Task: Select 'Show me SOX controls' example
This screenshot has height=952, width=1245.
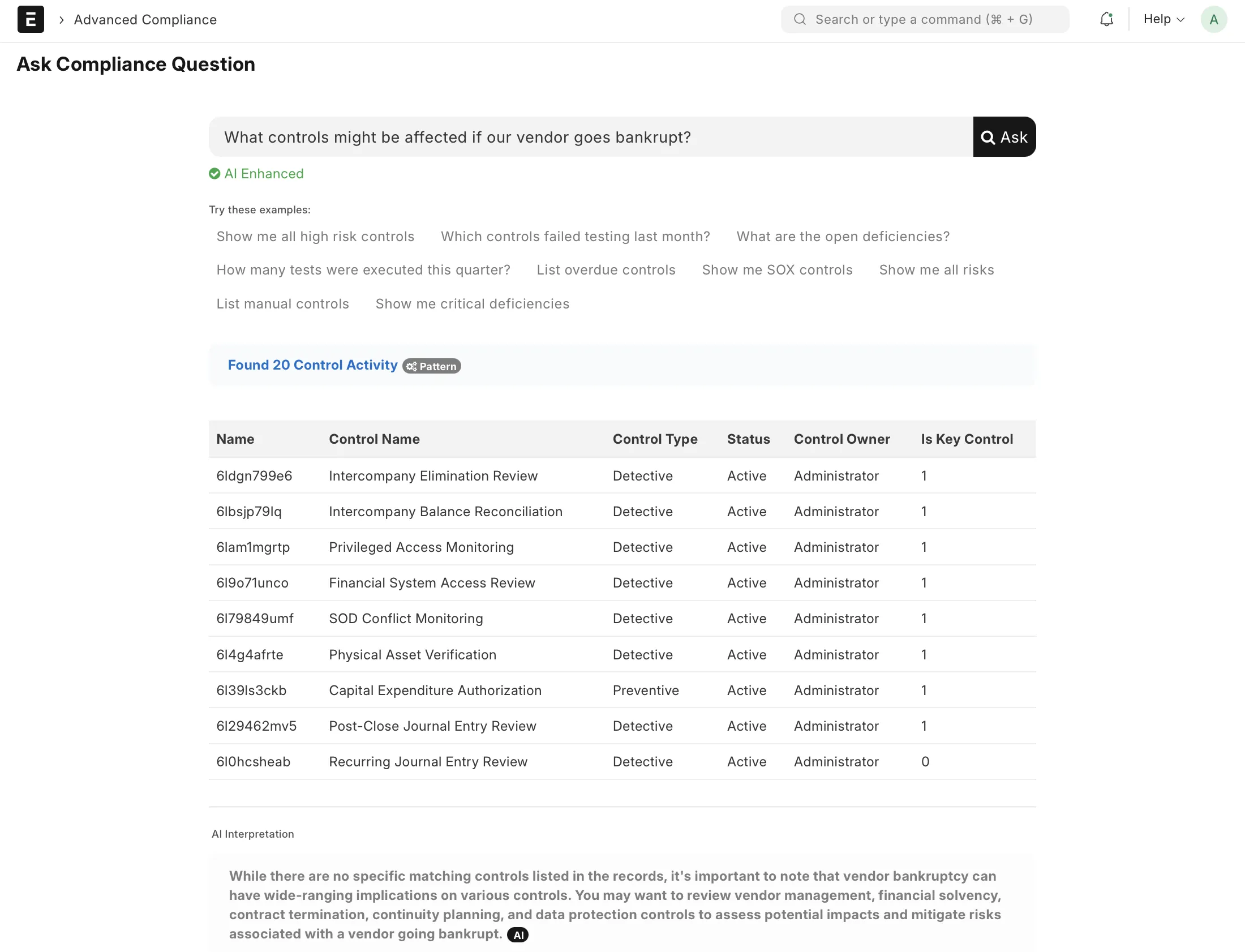Action: (x=776, y=270)
